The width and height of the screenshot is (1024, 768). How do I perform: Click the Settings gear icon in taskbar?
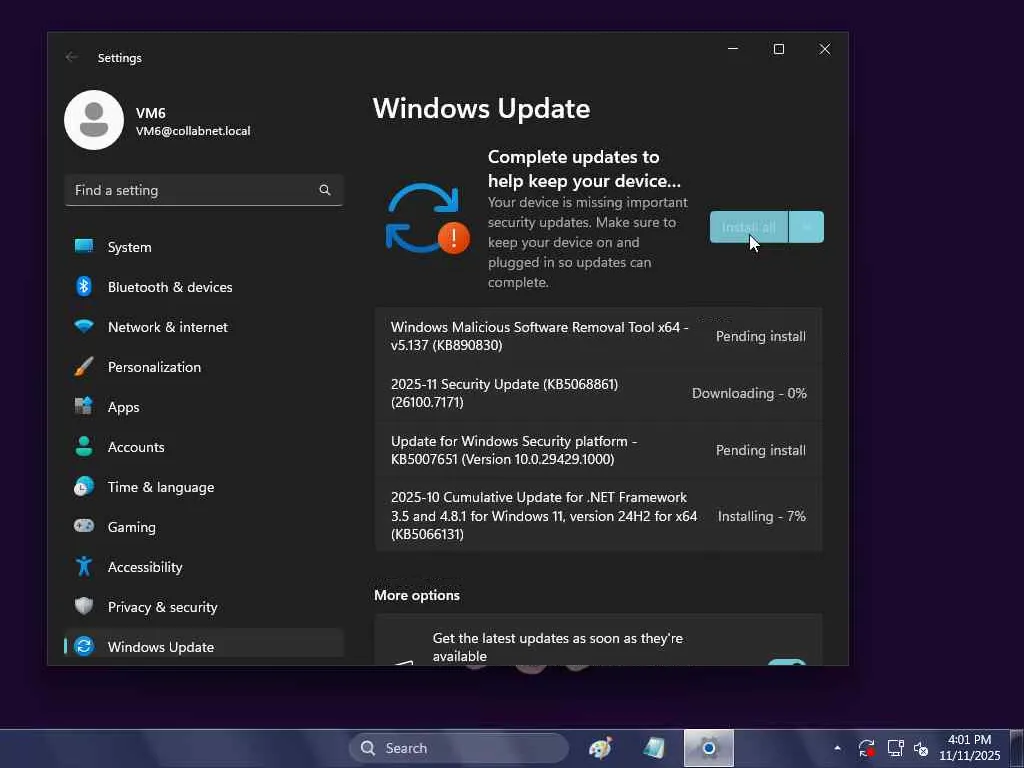[709, 748]
